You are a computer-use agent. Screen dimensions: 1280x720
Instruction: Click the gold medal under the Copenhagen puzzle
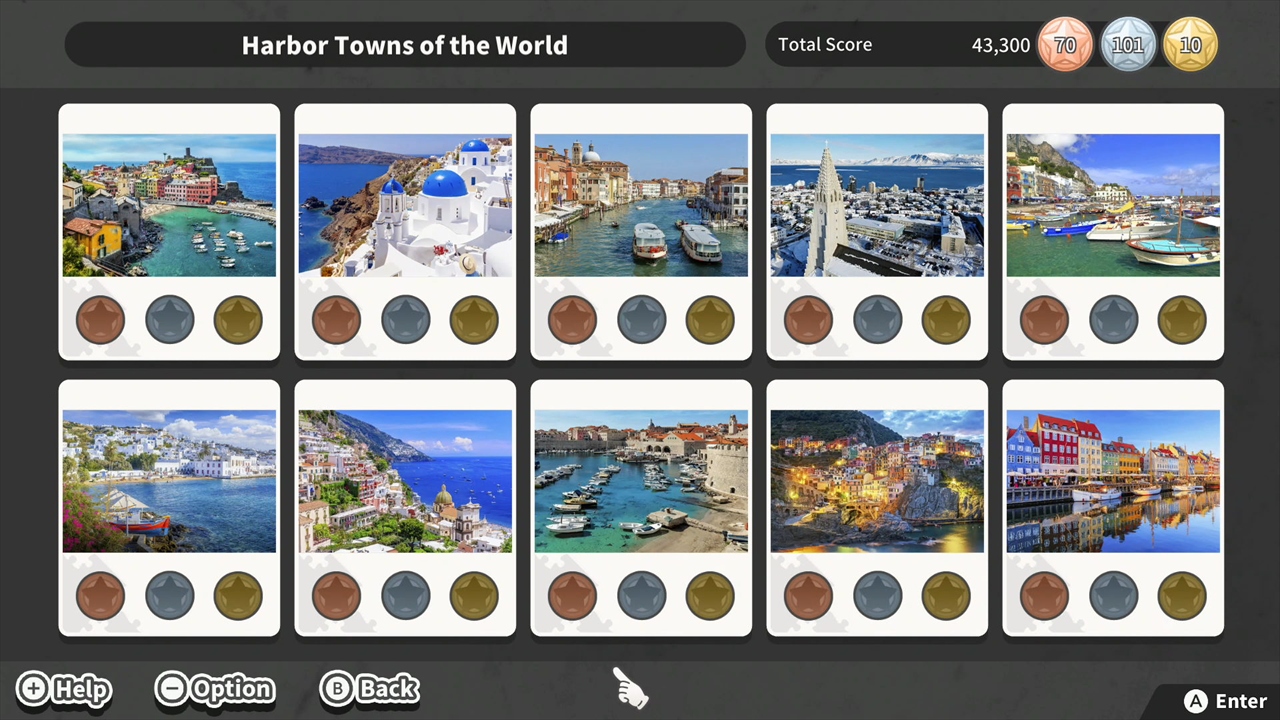click(1182, 596)
